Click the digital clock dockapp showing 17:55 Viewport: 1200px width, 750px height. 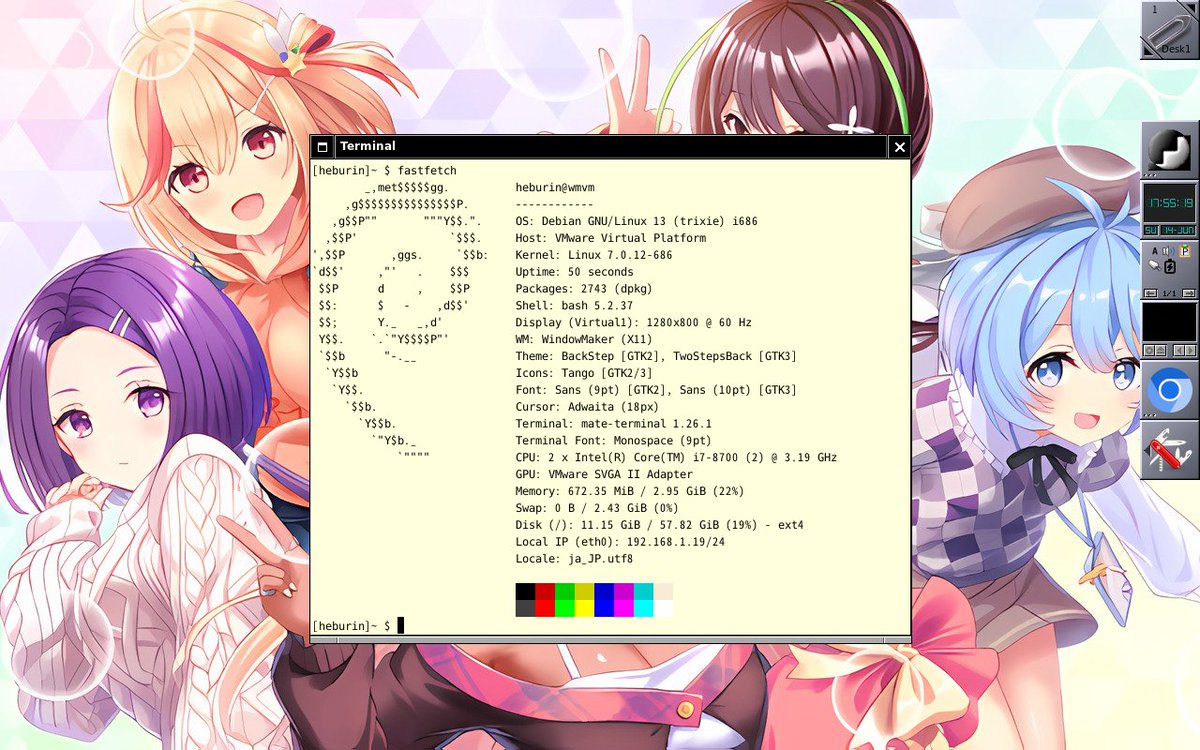pyautogui.click(x=1170, y=203)
